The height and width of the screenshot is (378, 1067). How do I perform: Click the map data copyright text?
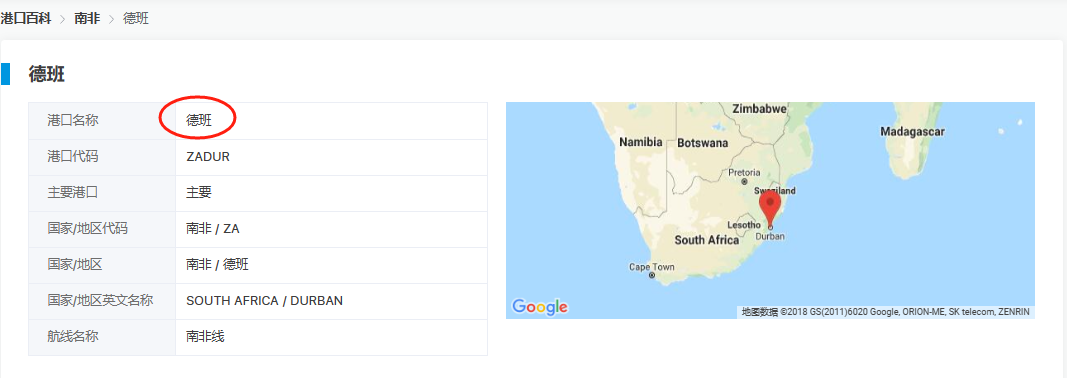pos(886,312)
